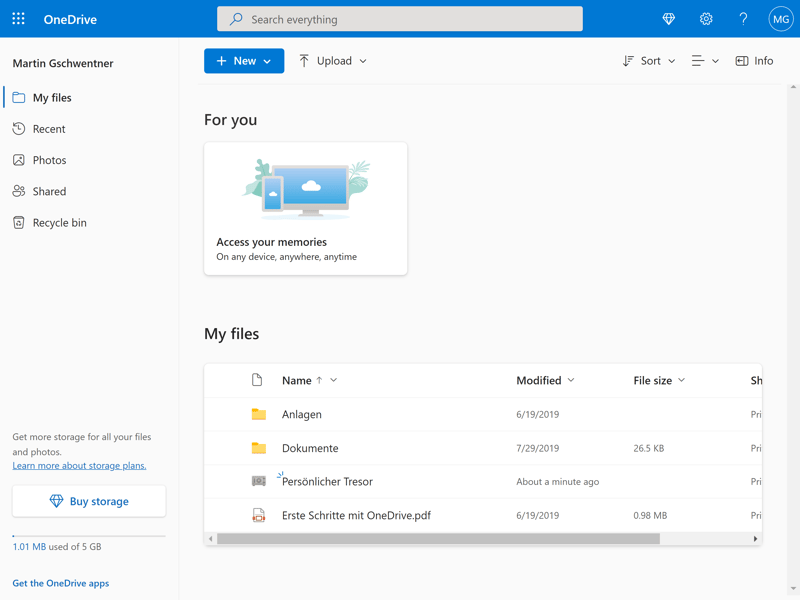Open the view options dropdown
Screen dimensions: 800x600
[705, 61]
